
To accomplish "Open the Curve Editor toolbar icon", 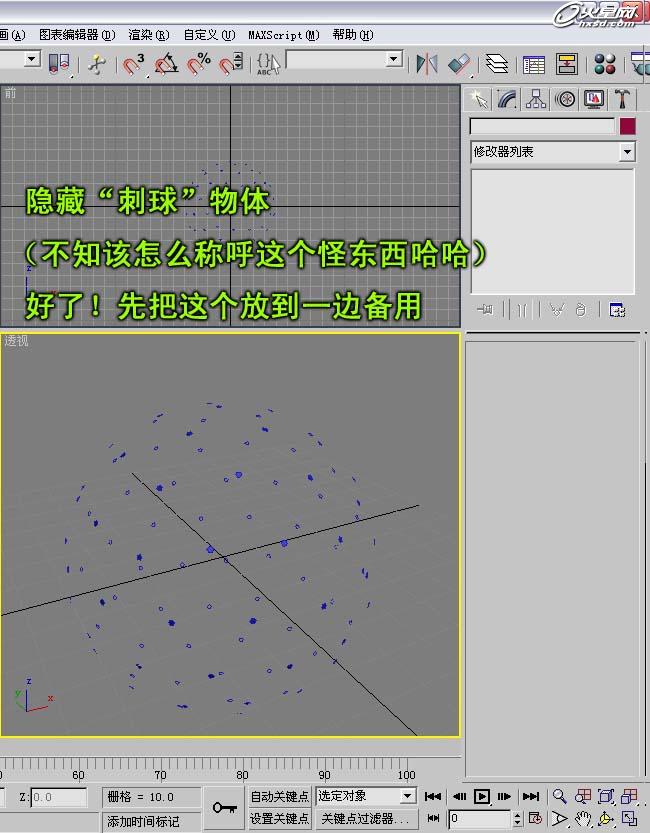I will pos(534,64).
